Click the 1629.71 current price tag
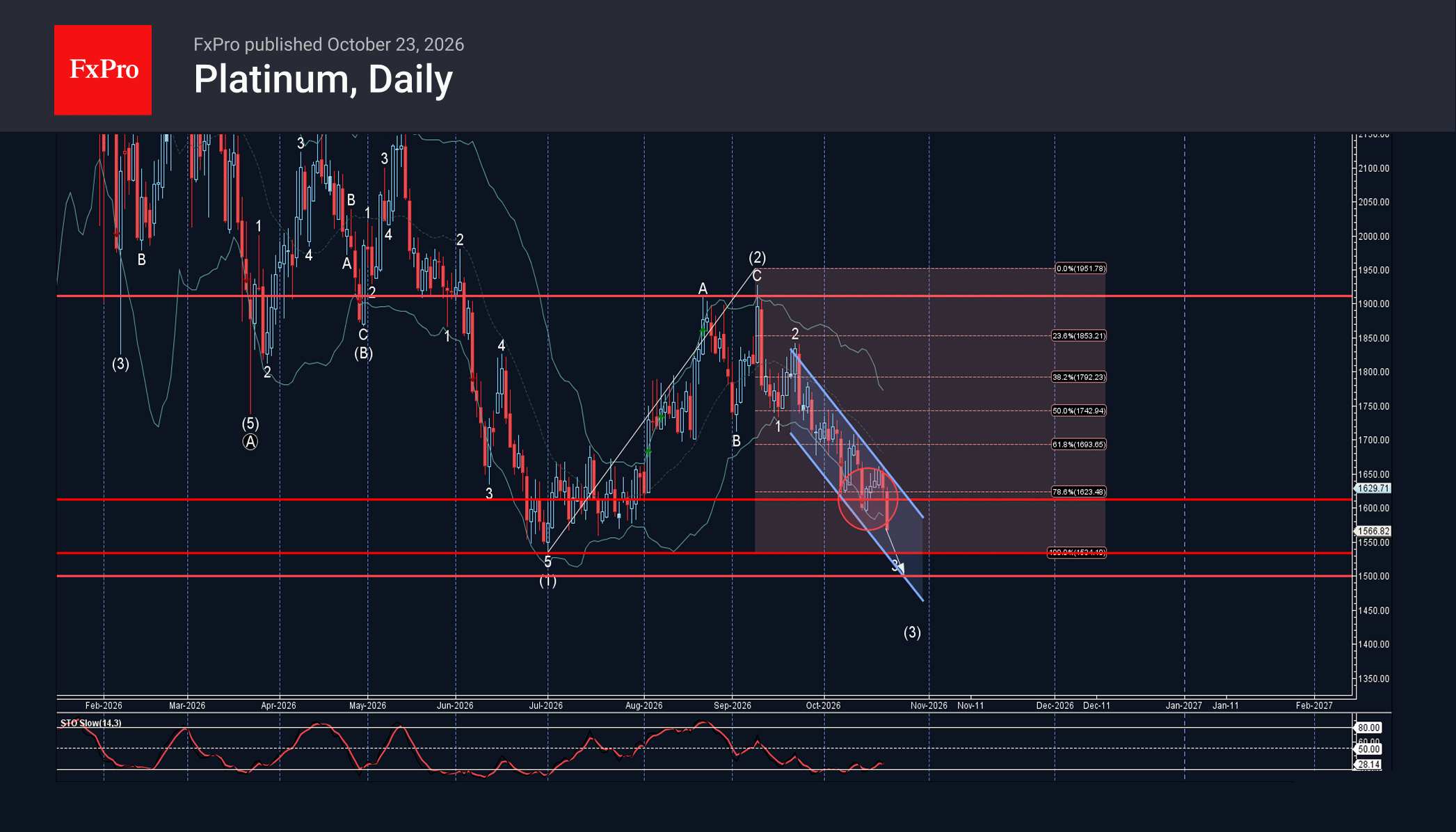The image size is (1456, 832). point(1373,488)
